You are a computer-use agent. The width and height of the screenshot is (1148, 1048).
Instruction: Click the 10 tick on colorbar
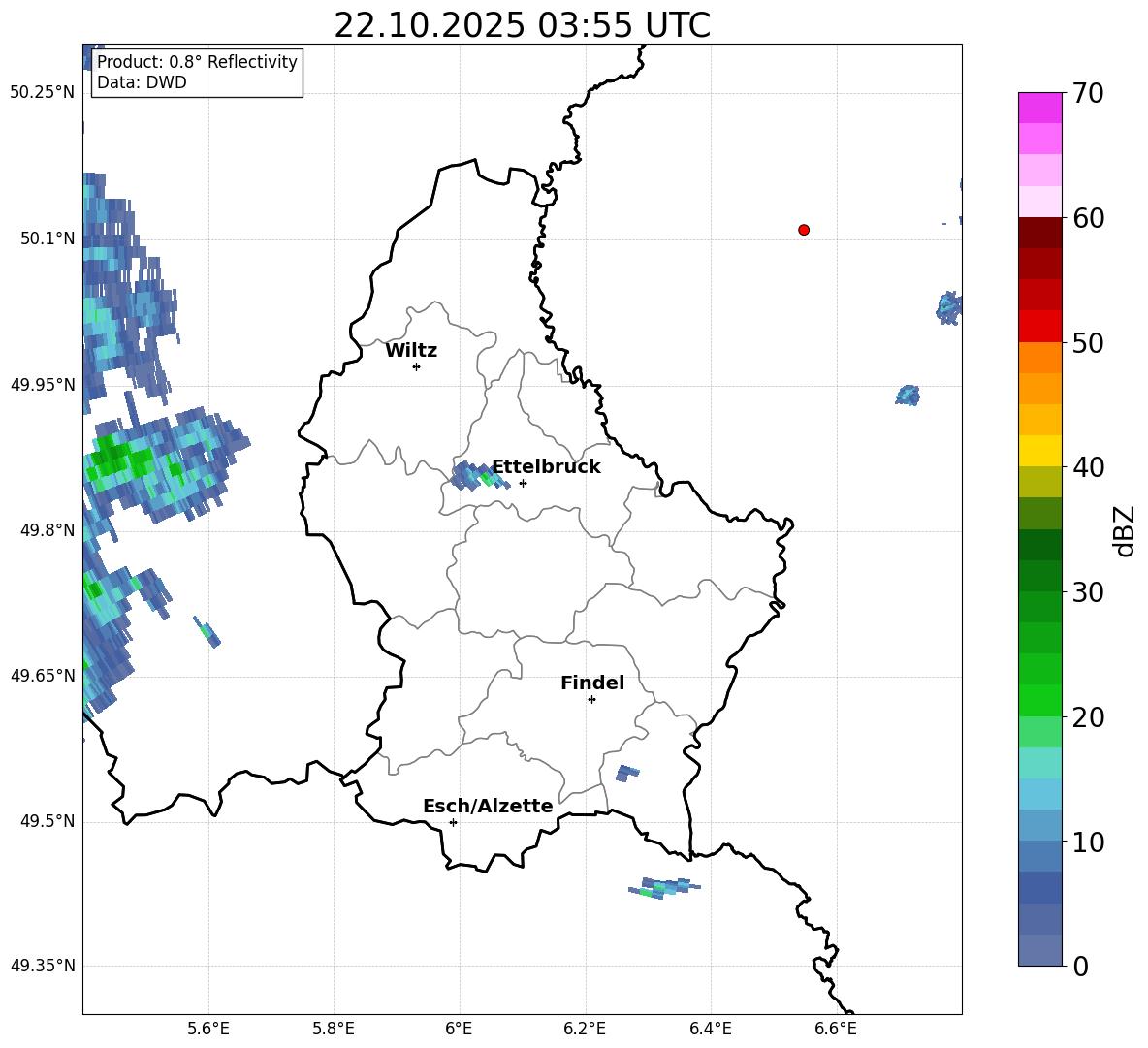point(1088,842)
